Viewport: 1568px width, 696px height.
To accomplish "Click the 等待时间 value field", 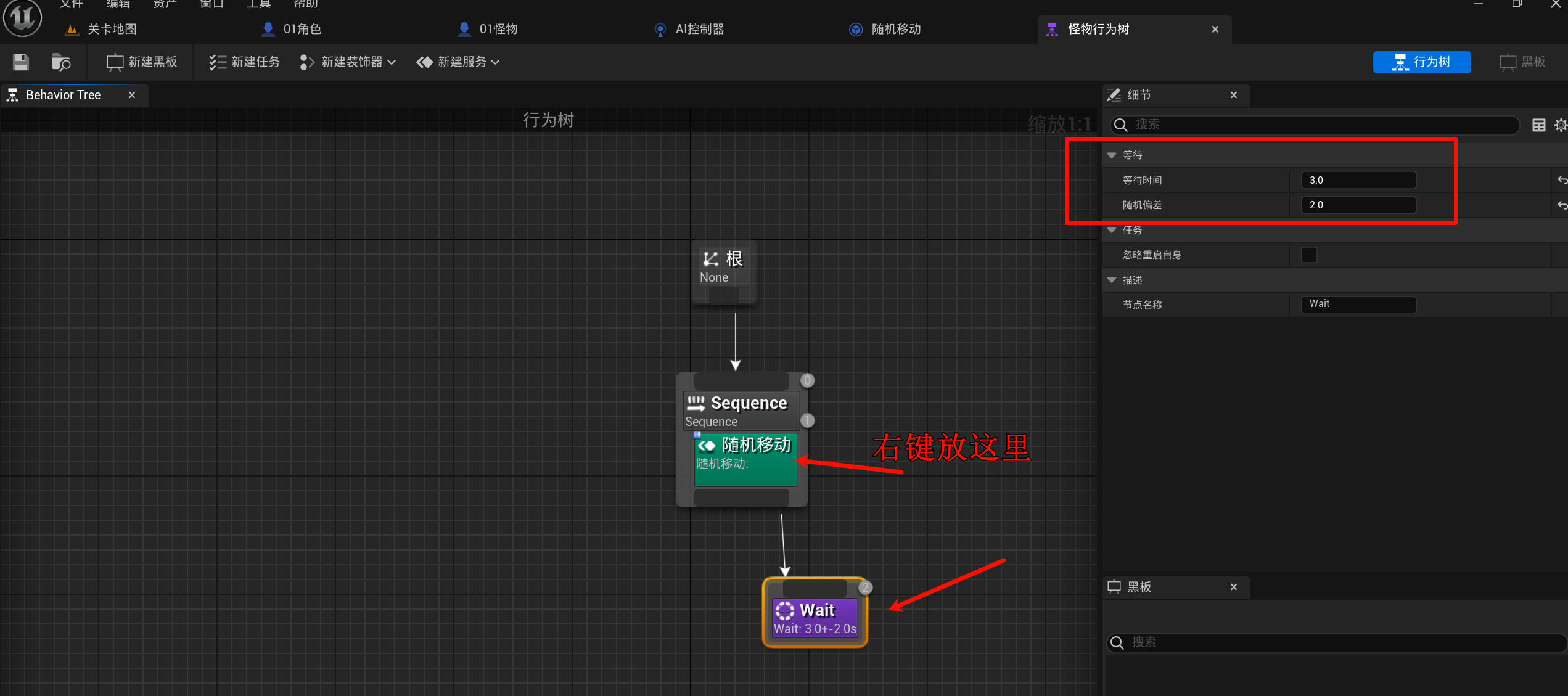I will [x=1358, y=180].
